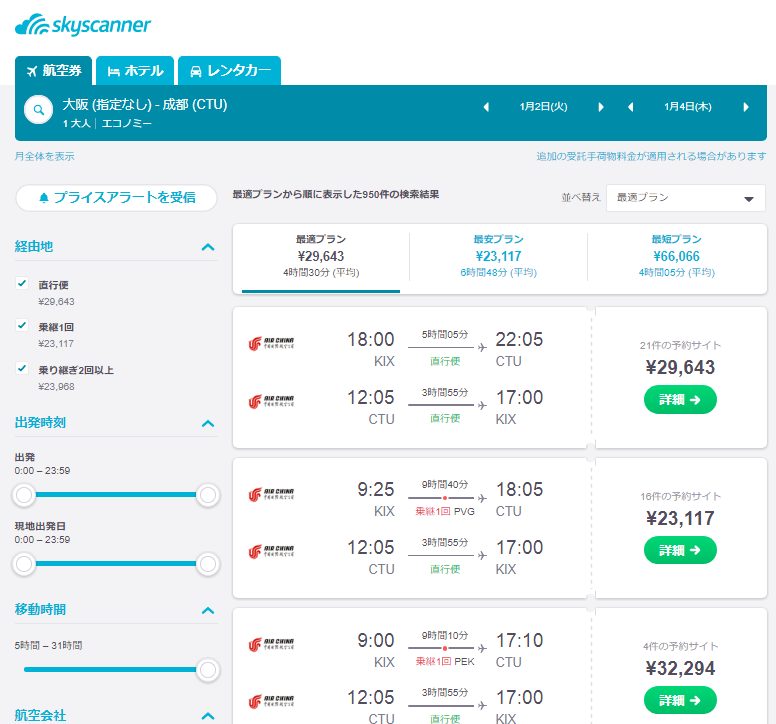Go to next departure date after 1月2日

601,107
